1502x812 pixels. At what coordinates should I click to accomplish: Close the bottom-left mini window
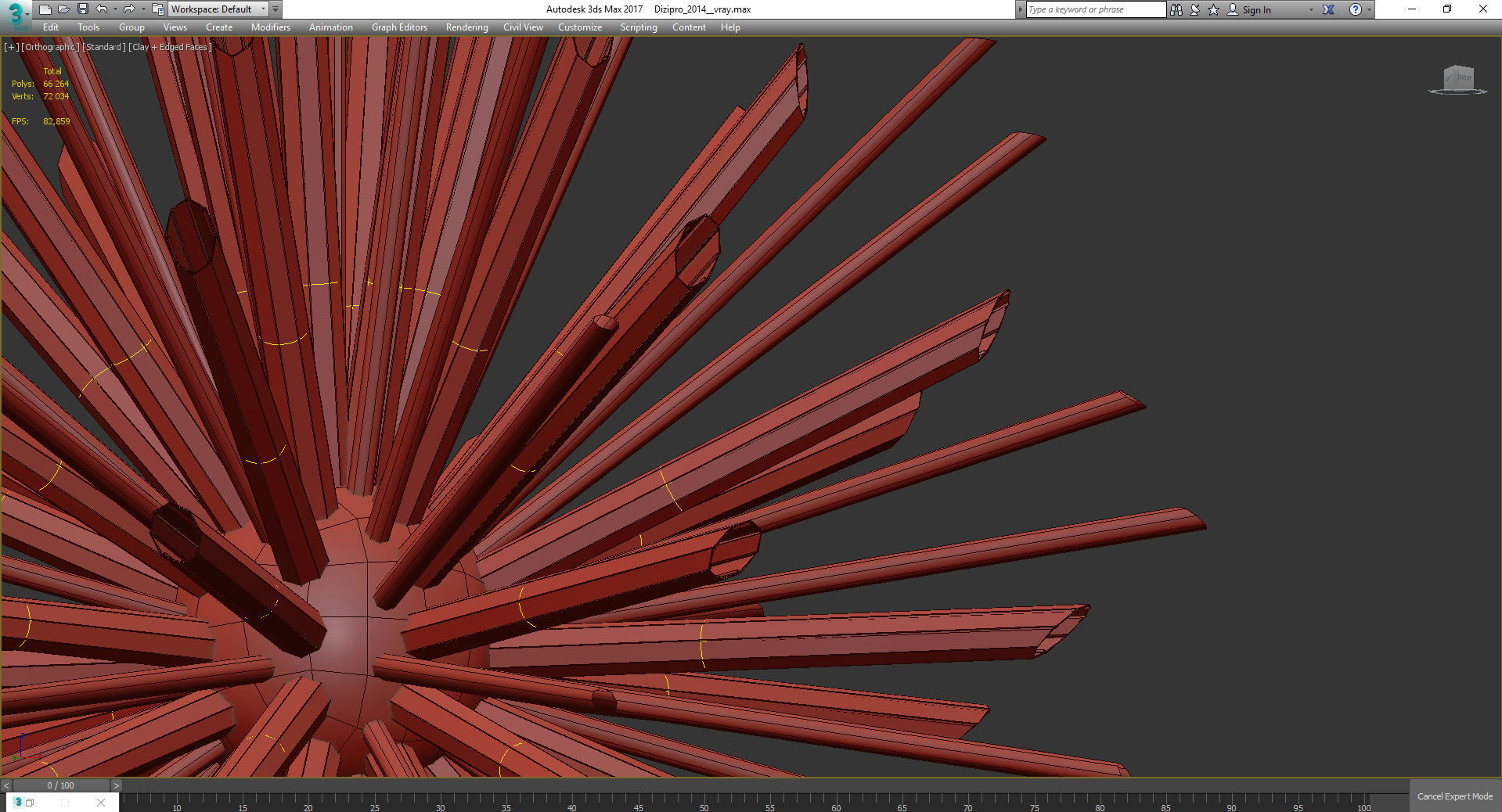[x=101, y=802]
